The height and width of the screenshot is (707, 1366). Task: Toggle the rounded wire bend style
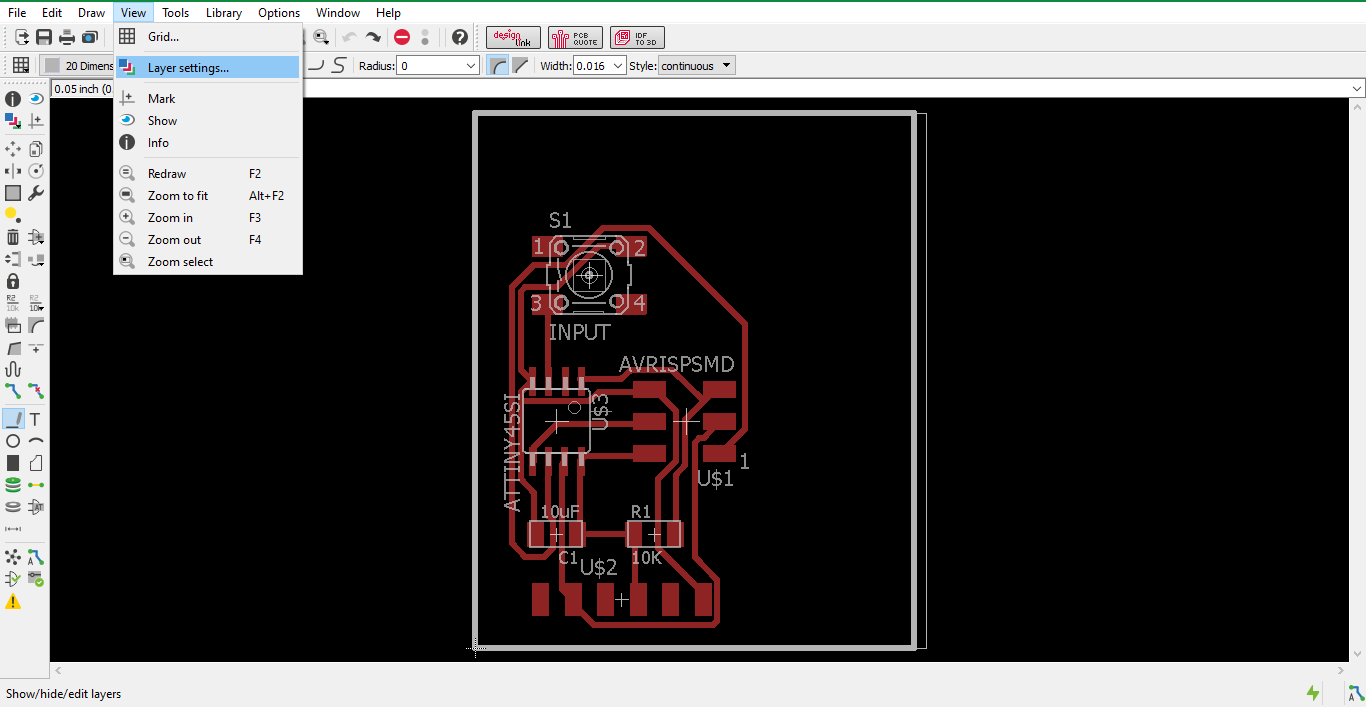click(497, 65)
